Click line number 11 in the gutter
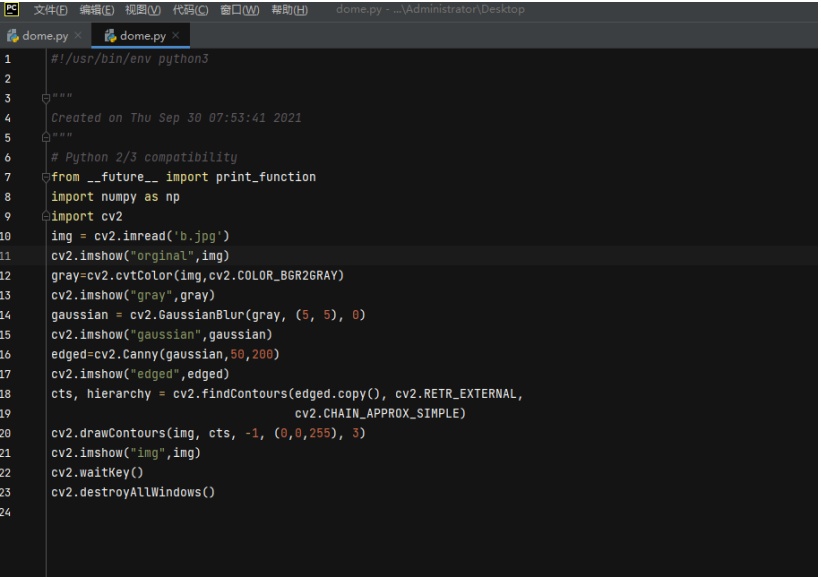The image size is (821, 580). 7,256
